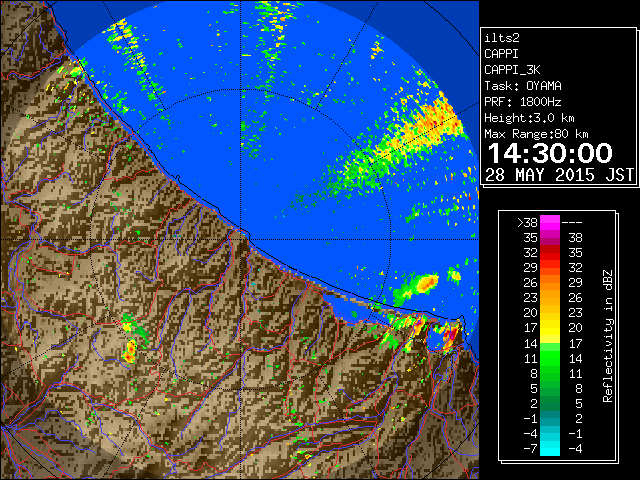Image resolution: width=640 pixels, height=480 pixels.
Task: Click the 'Task: OYAMA' line
Action: [x=523, y=86]
